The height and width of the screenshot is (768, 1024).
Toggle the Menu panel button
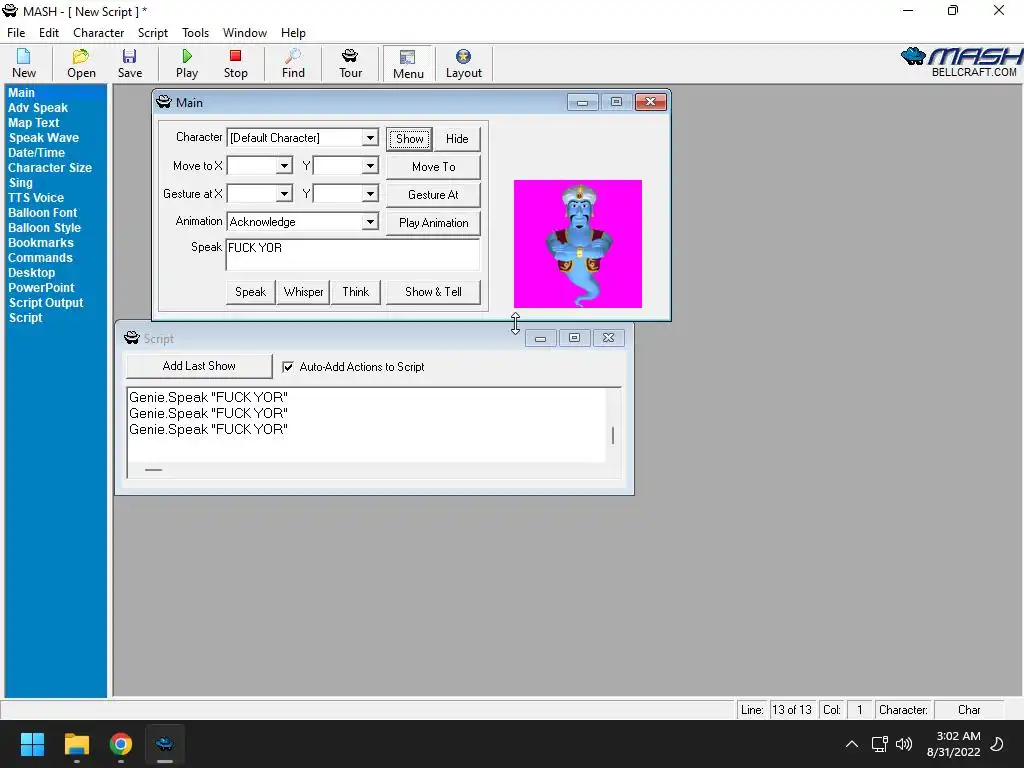click(408, 63)
